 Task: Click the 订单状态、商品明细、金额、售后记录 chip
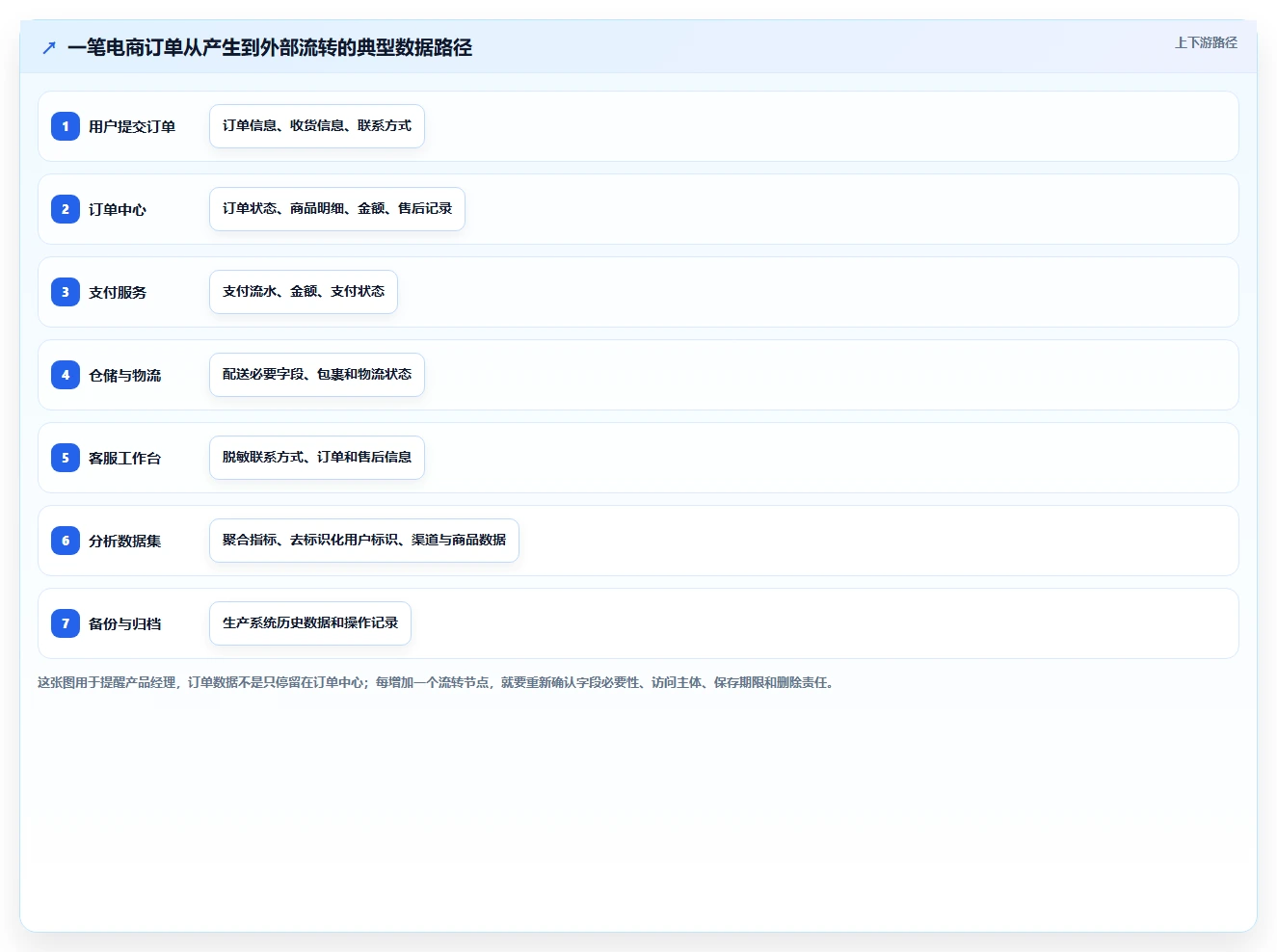coord(337,209)
